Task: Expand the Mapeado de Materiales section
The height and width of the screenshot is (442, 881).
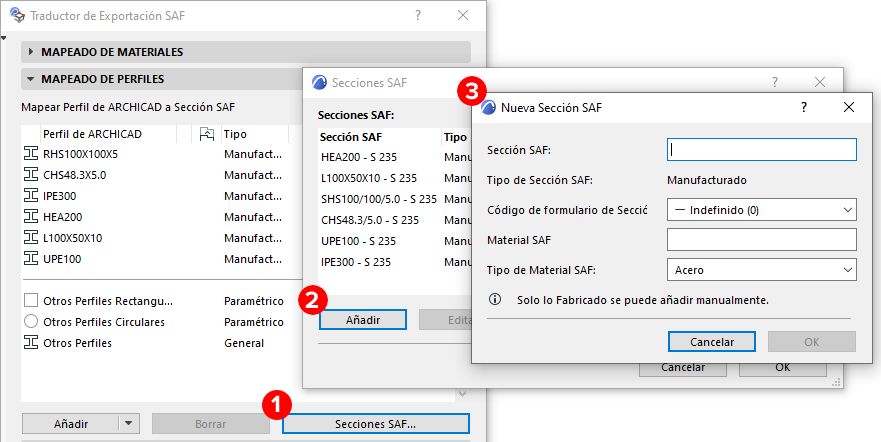Action: pos(30,52)
